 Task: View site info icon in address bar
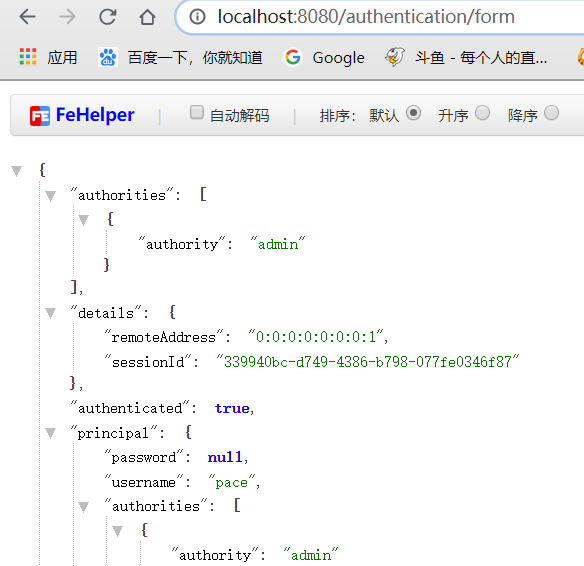197,17
